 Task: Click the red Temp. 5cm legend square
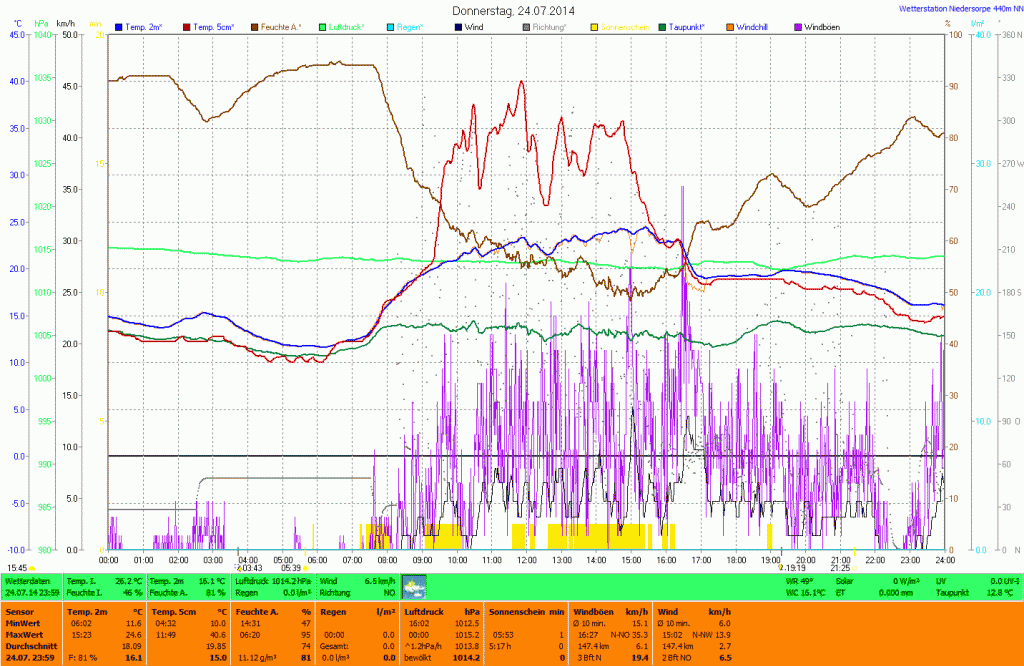coord(186,26)
